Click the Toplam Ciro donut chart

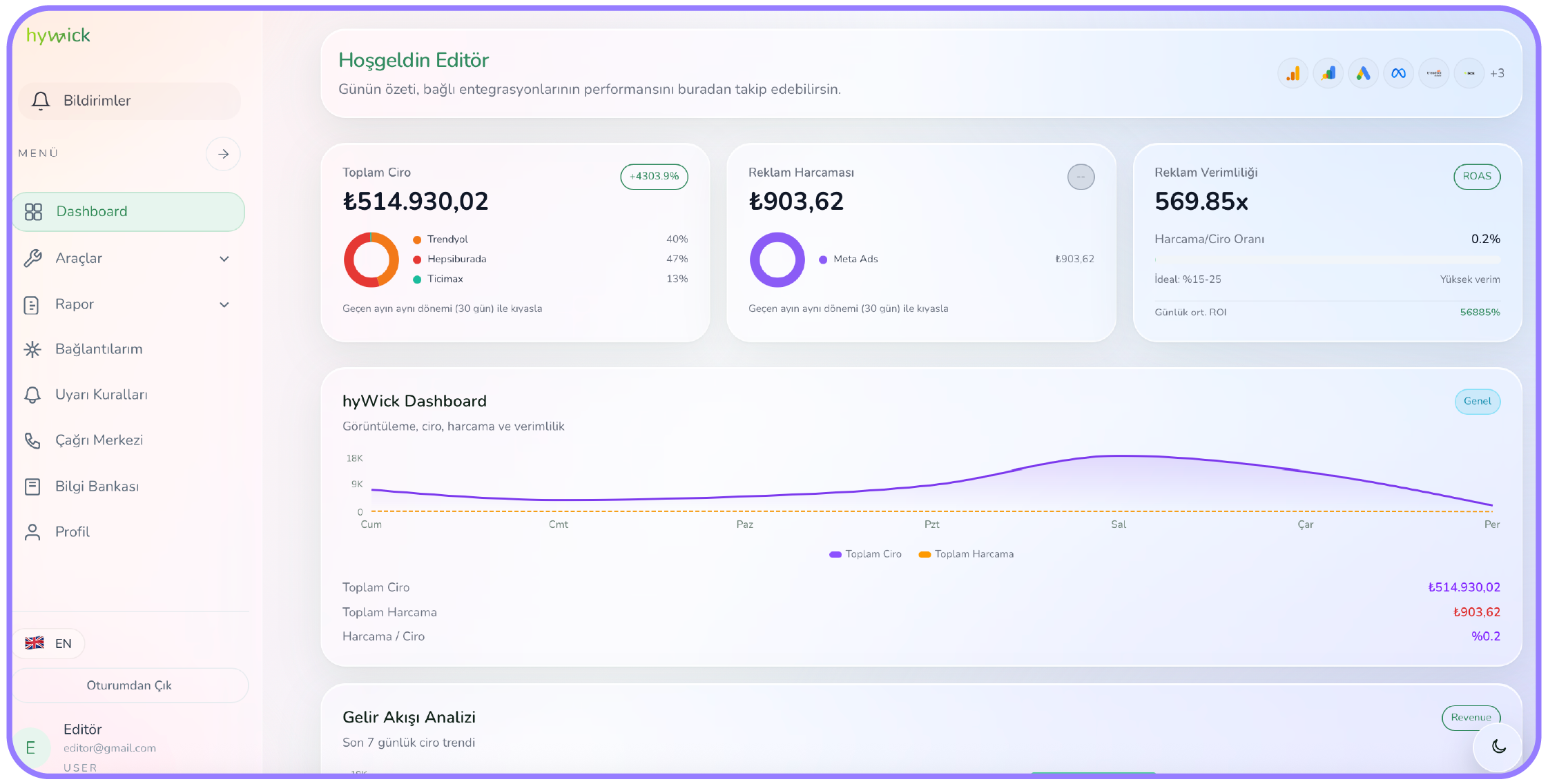tap(371, 259)
